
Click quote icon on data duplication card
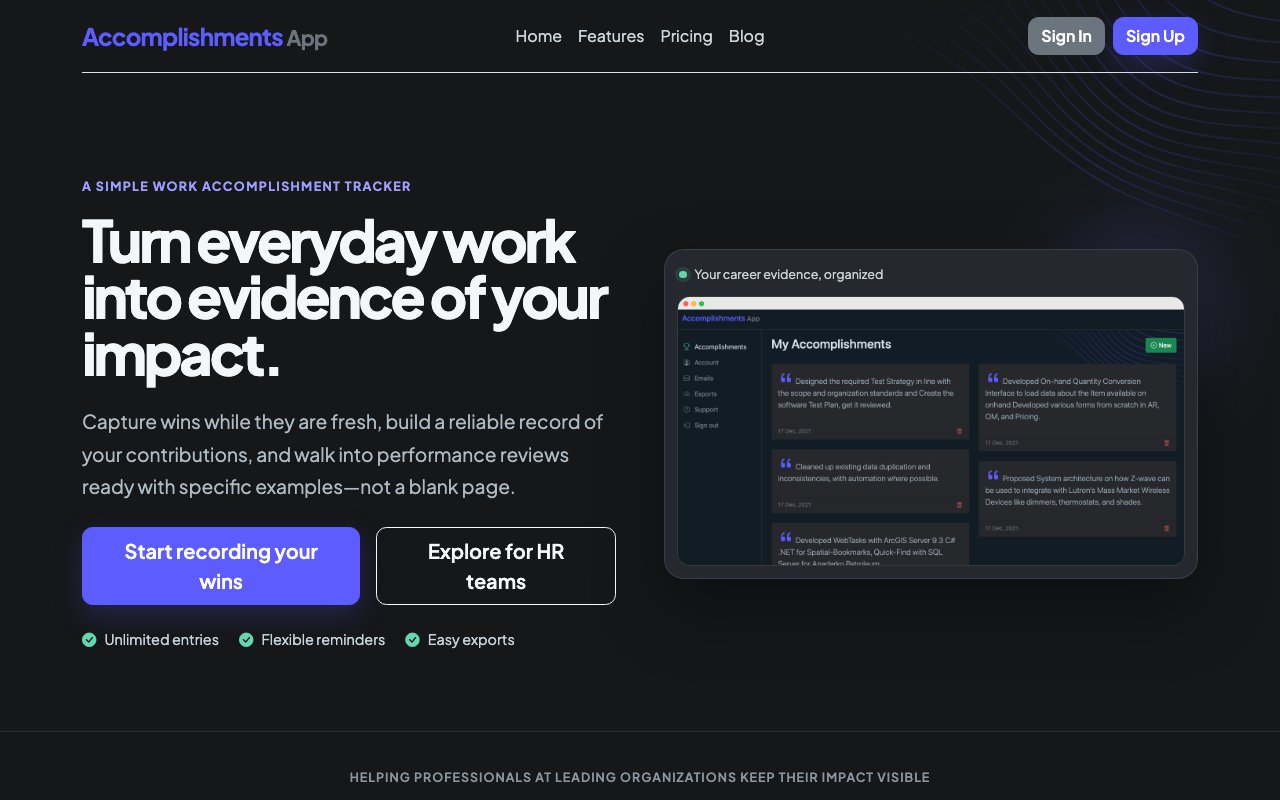pyautogui.click(x=786, y=464)
